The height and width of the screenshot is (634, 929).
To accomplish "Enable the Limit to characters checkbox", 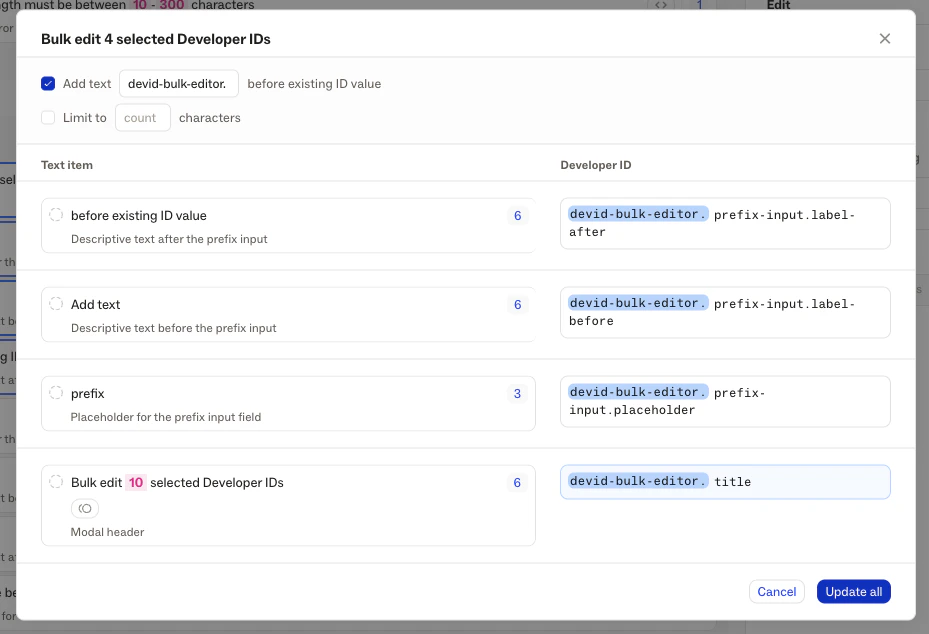I will pyautogui.click(x=48, y=117).
